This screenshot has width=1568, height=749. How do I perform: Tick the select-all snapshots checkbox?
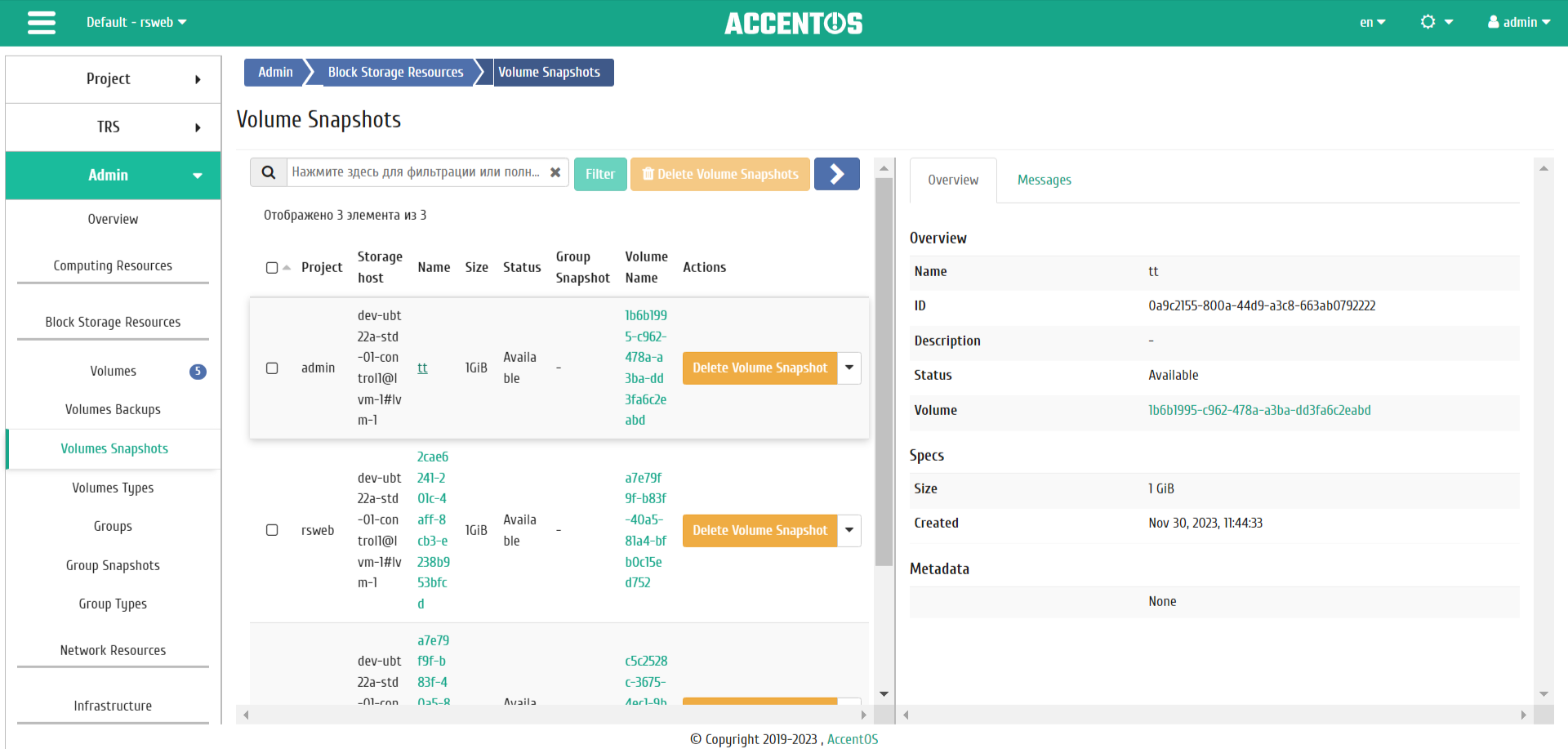pos(272,268)
